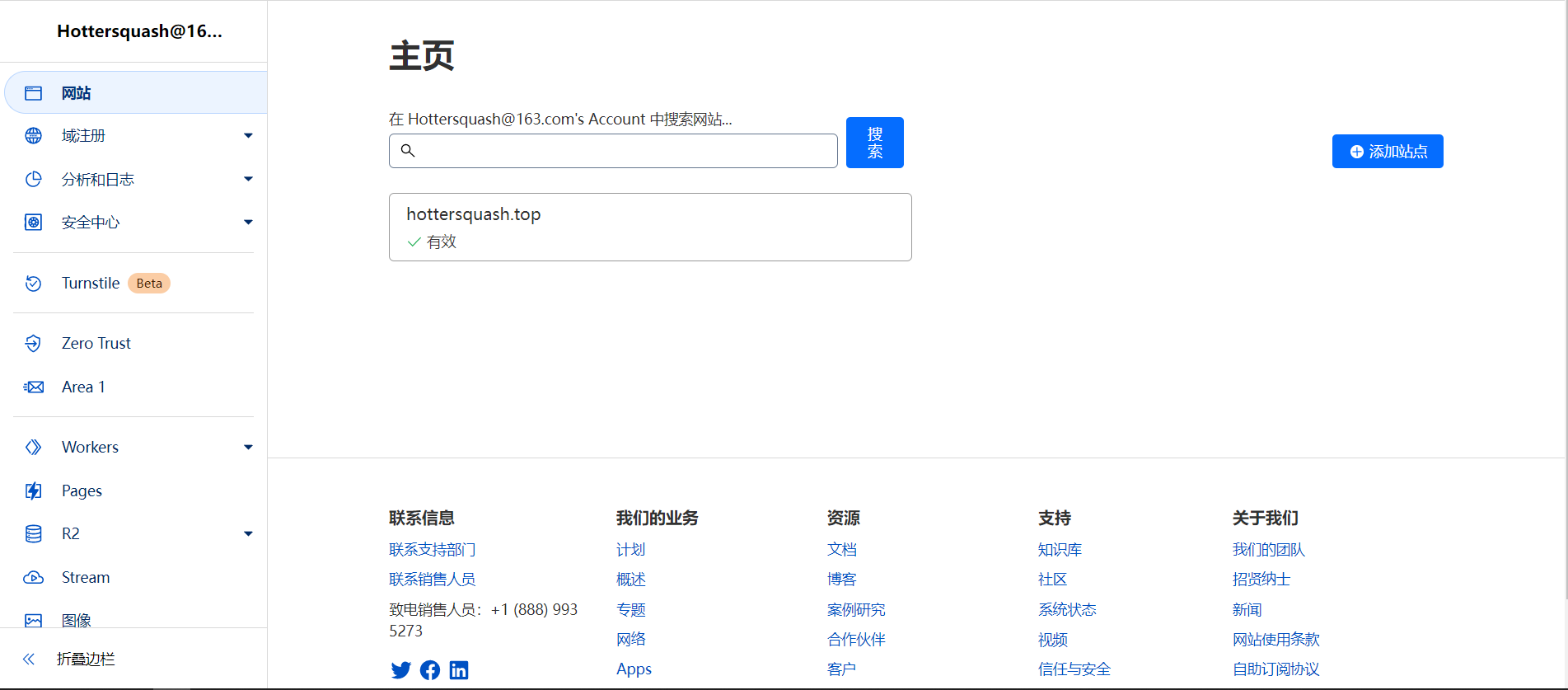Image resolution: width=1568 pixels, height=690 pixels.
Task: Click 折叠边栏 to collapse sidebar
Action: (x=86, y=659)
